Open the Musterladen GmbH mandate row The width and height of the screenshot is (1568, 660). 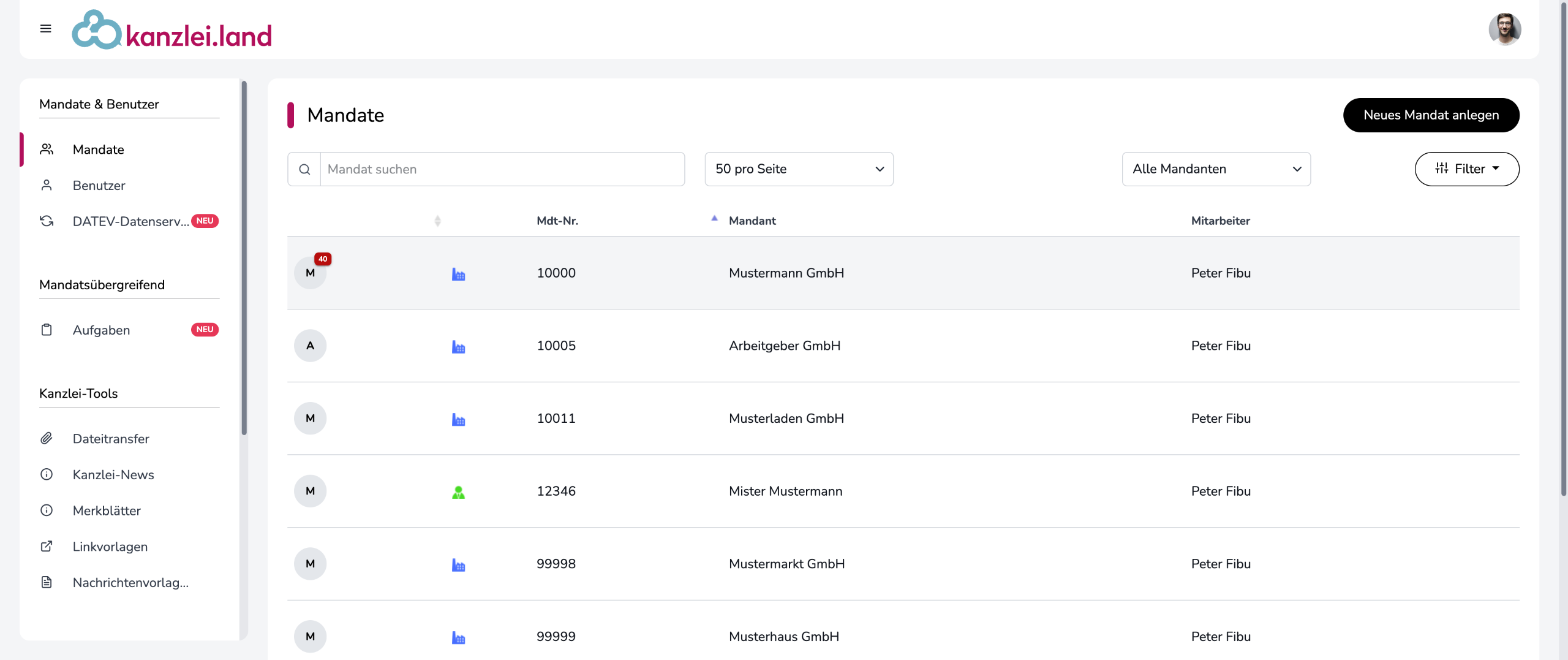786,419
